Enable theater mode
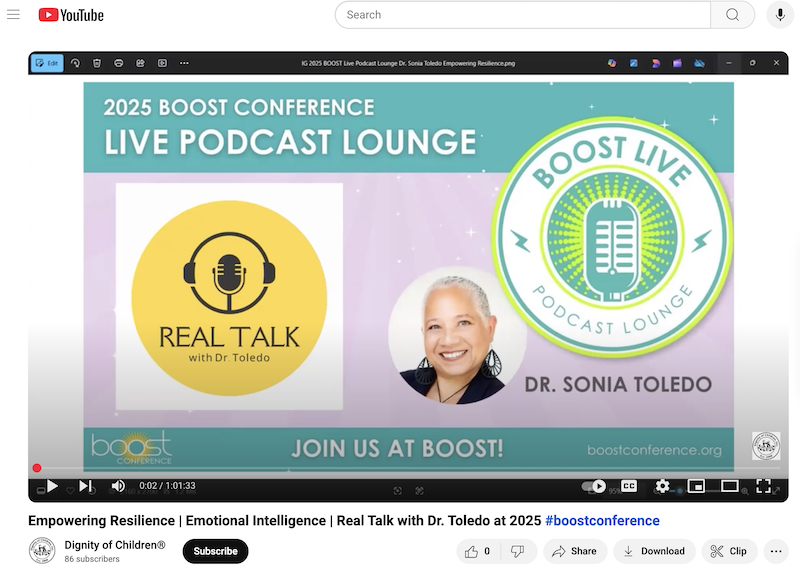 coord(730,486)
